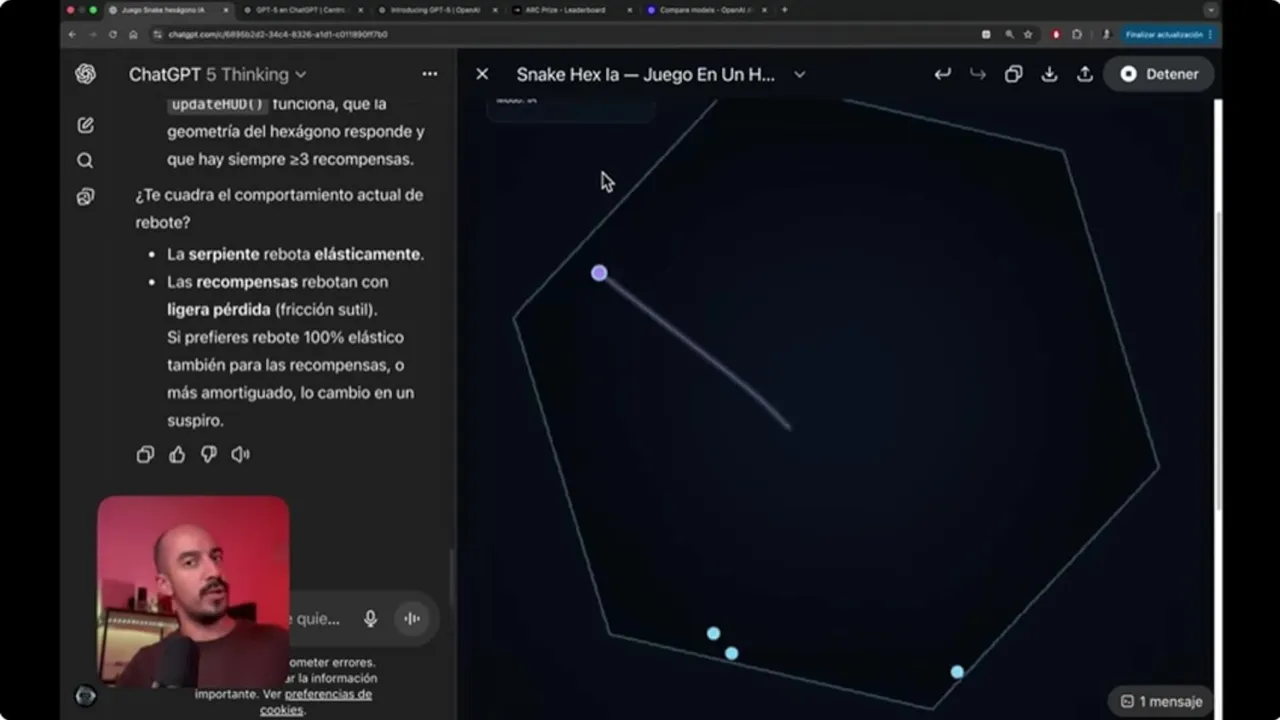The height and width of the screenshot is (720, 1280).
Task: Switch to the Compare models OpenAI tab
Action: [706, 10]
